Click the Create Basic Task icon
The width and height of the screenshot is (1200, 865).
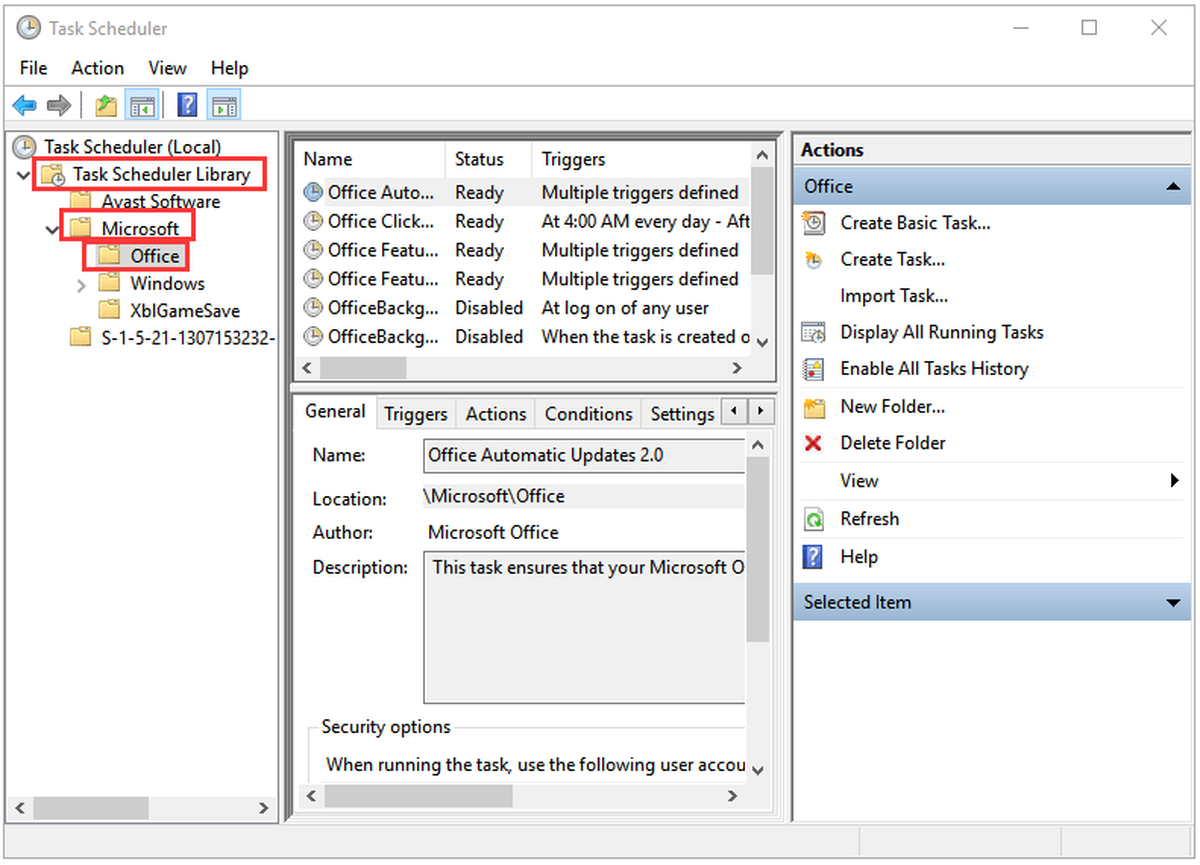pyautogui.click(x=814, y=223)
